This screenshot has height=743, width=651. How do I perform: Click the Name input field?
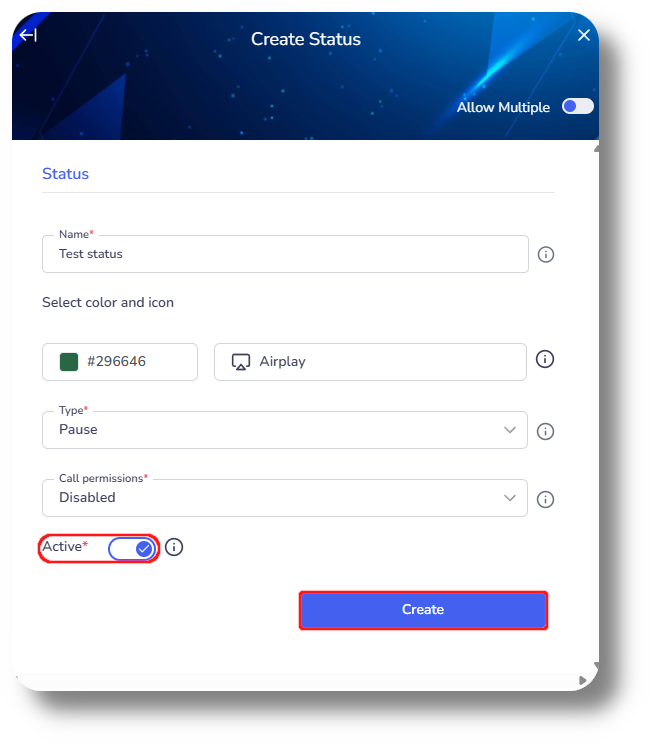285,254
